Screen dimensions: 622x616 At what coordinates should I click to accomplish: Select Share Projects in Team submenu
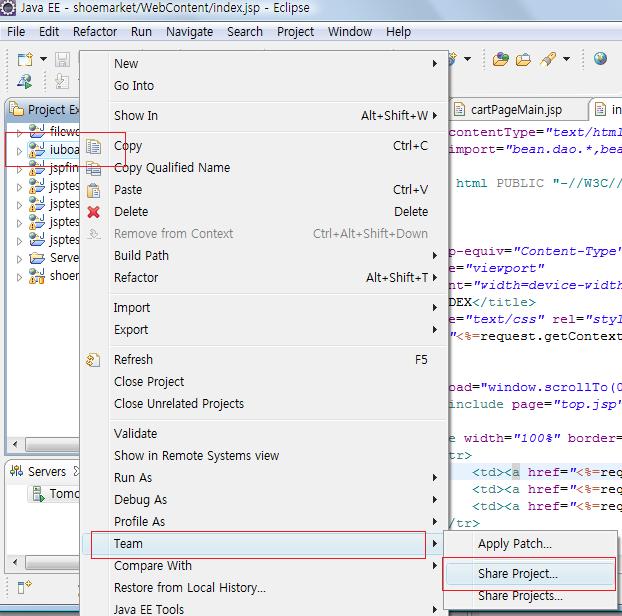(x=530, y=596)
